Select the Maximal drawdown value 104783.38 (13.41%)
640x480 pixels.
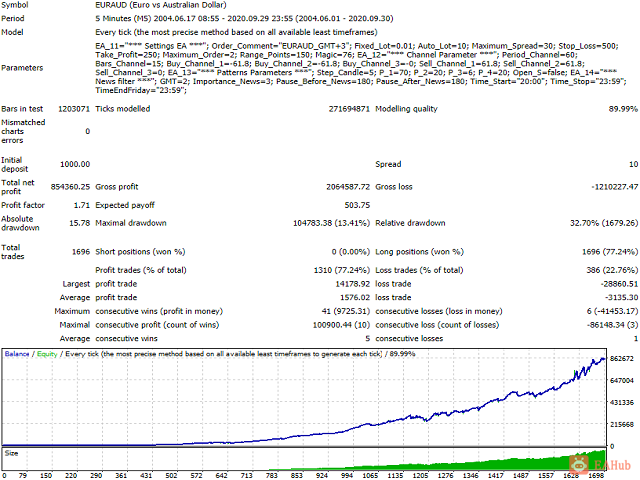tap(331, 223)
